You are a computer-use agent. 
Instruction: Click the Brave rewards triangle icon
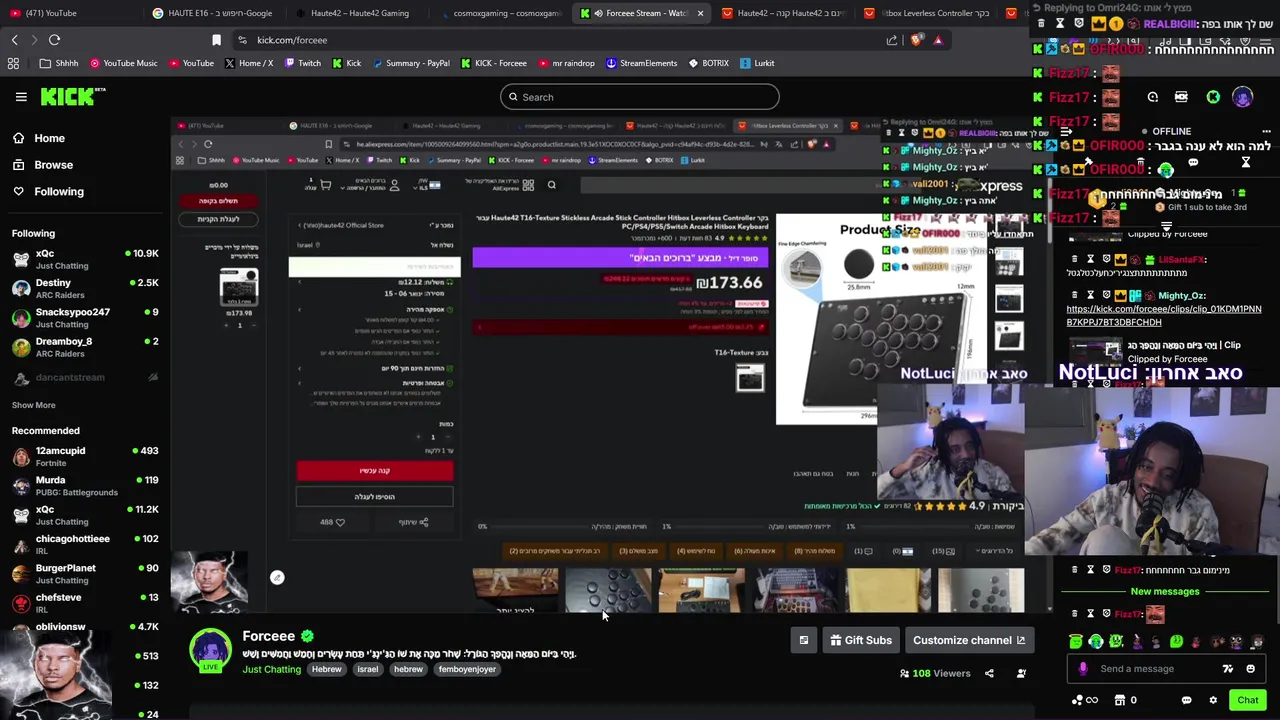[938, 40]
